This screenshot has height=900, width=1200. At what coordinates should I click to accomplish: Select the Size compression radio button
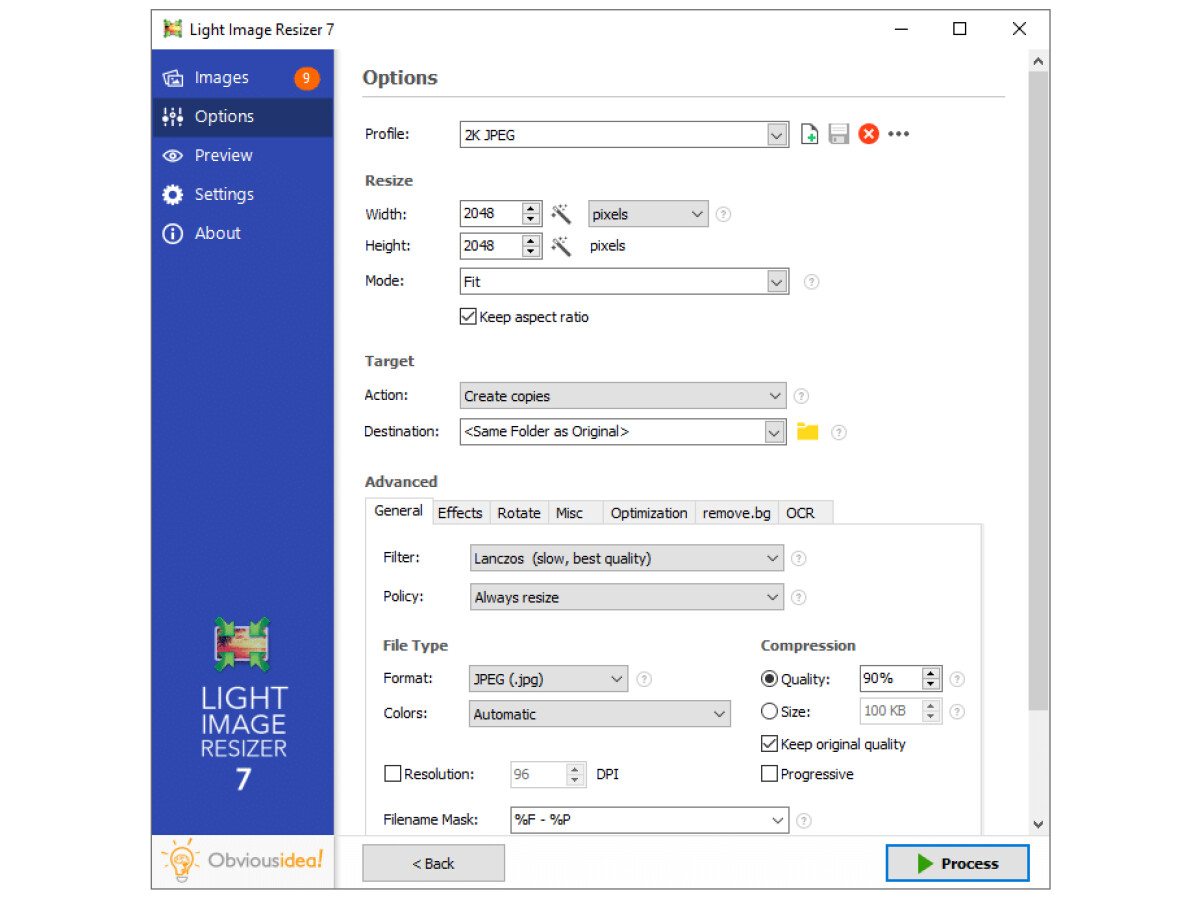click(769, 712)
